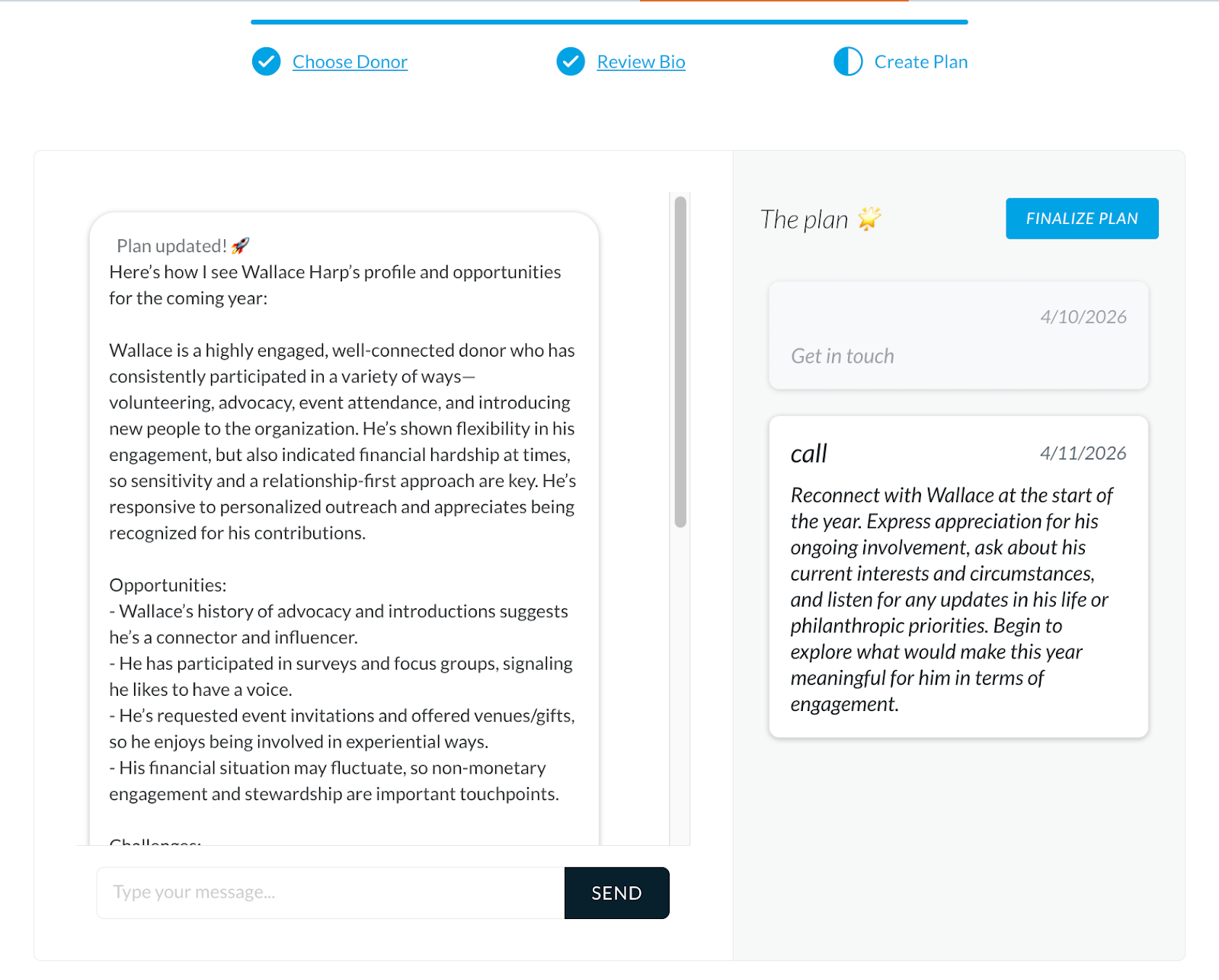Open the Review Bio step link
The image size is (1219, 980).
pos(641,62)
